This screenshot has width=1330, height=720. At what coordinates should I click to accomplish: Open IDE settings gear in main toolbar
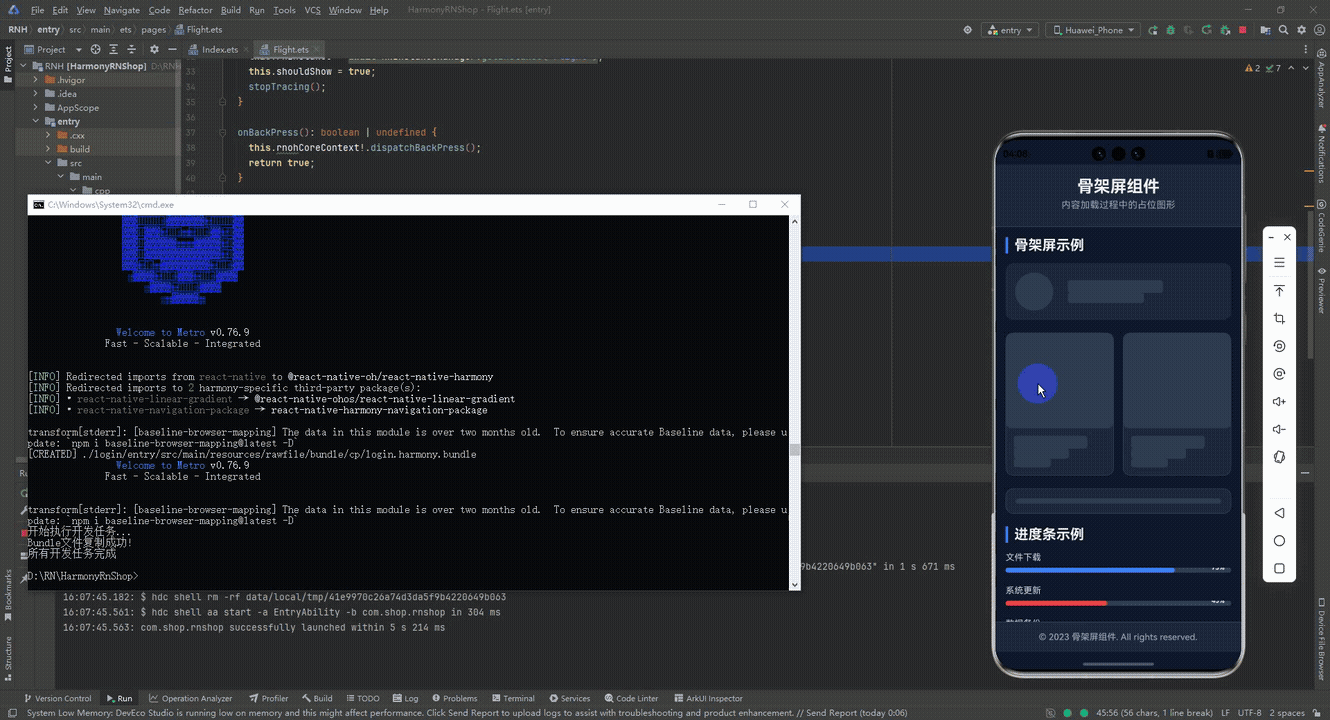click(1302, 30)
